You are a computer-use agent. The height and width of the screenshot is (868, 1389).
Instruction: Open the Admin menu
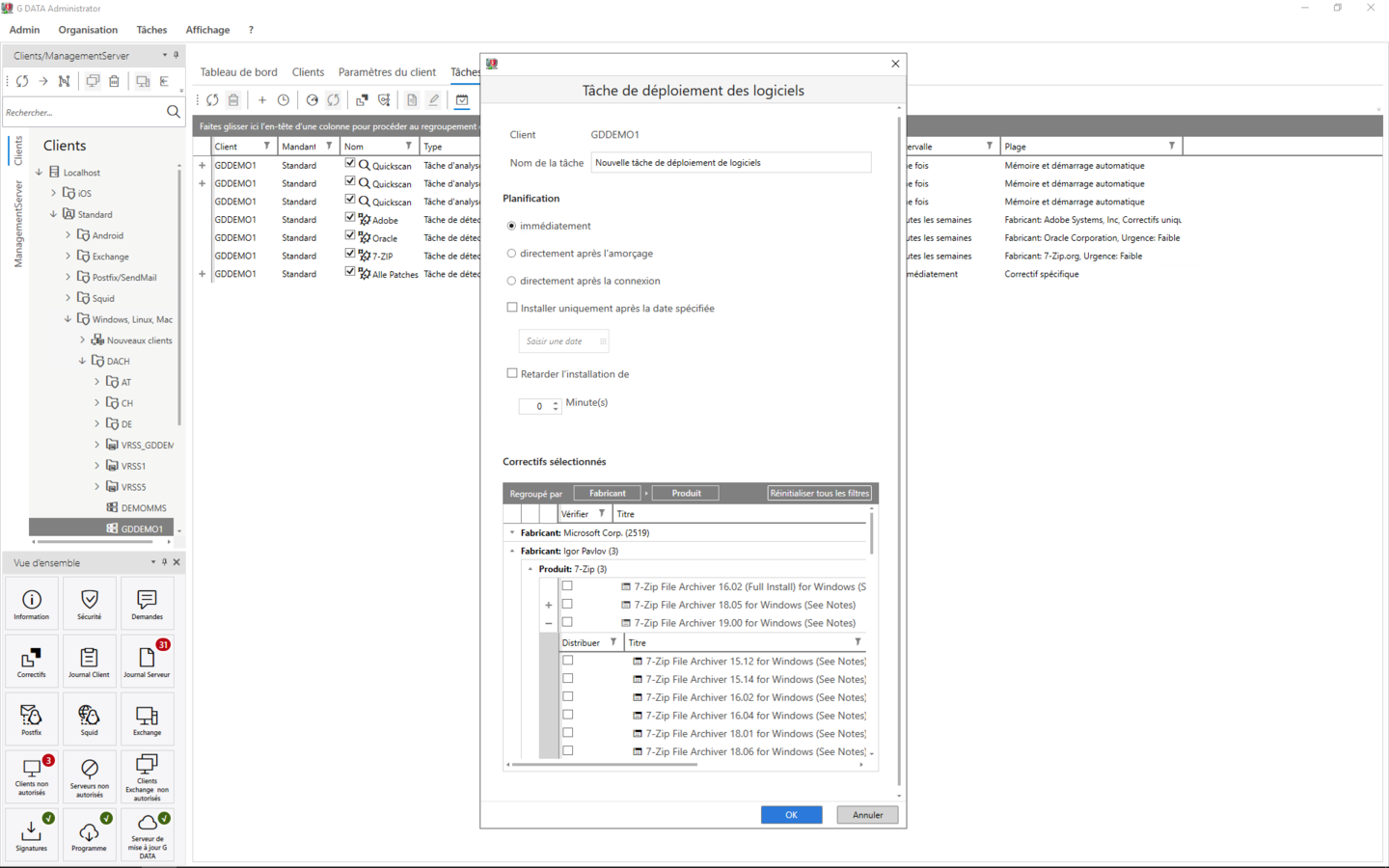click(24, 30)
